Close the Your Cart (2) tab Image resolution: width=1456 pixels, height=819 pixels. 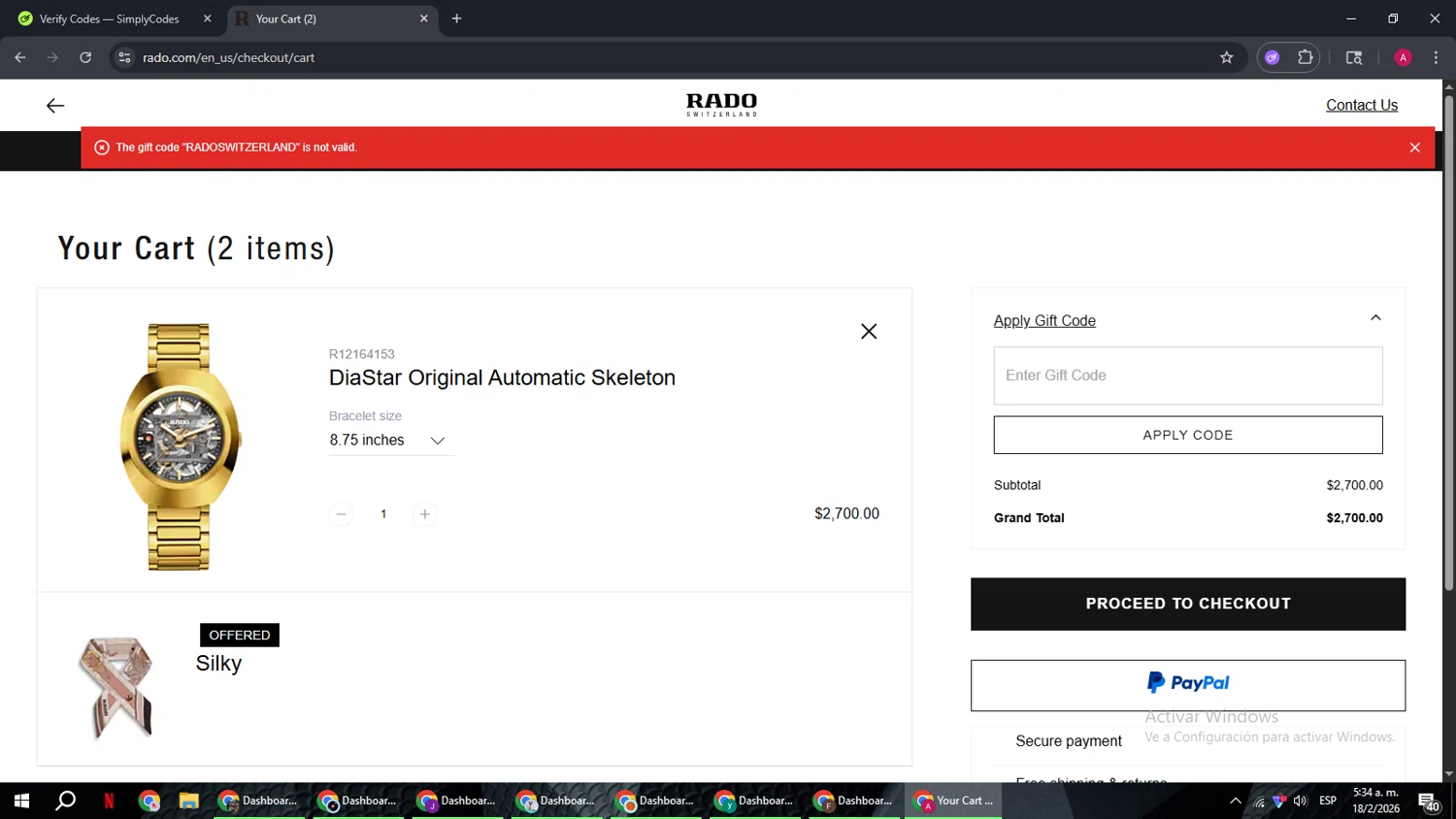pos(423,18)
